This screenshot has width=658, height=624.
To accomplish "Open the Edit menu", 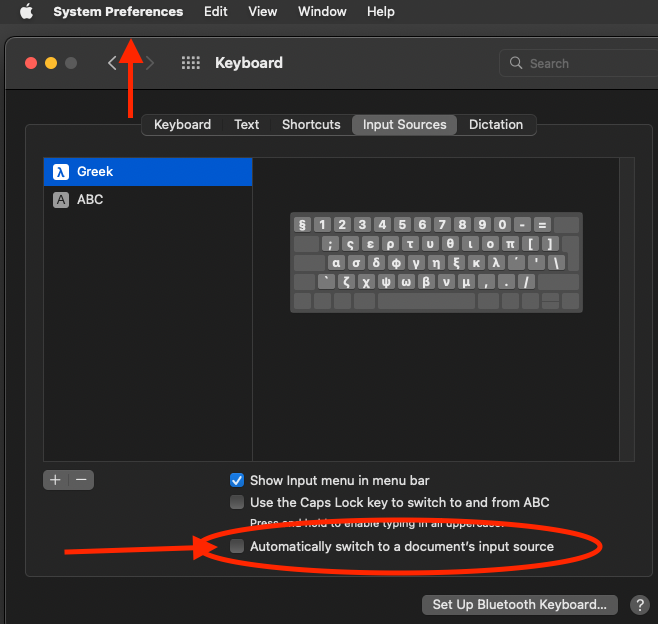I will coord(216,11).
